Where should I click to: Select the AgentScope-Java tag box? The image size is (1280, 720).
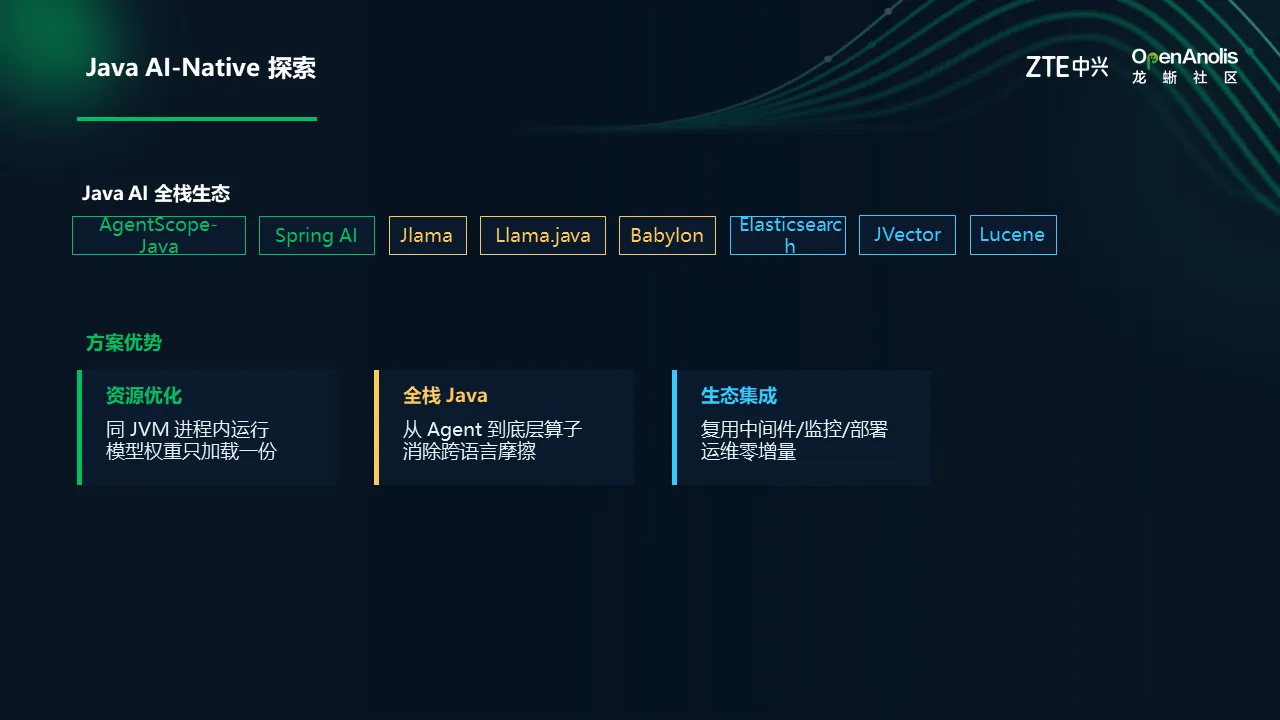(x=159, y=235)
